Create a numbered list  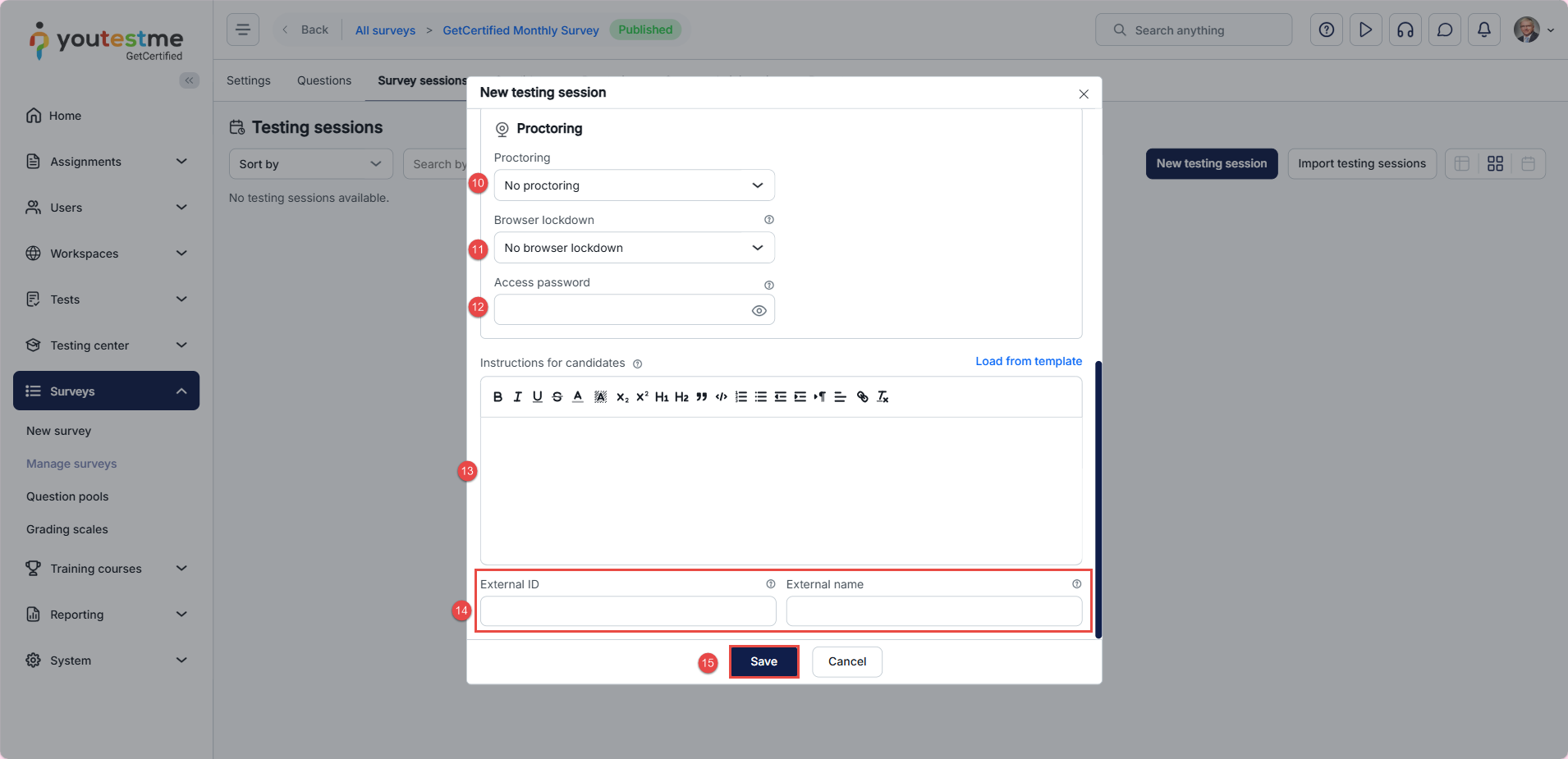pos(741,397)
